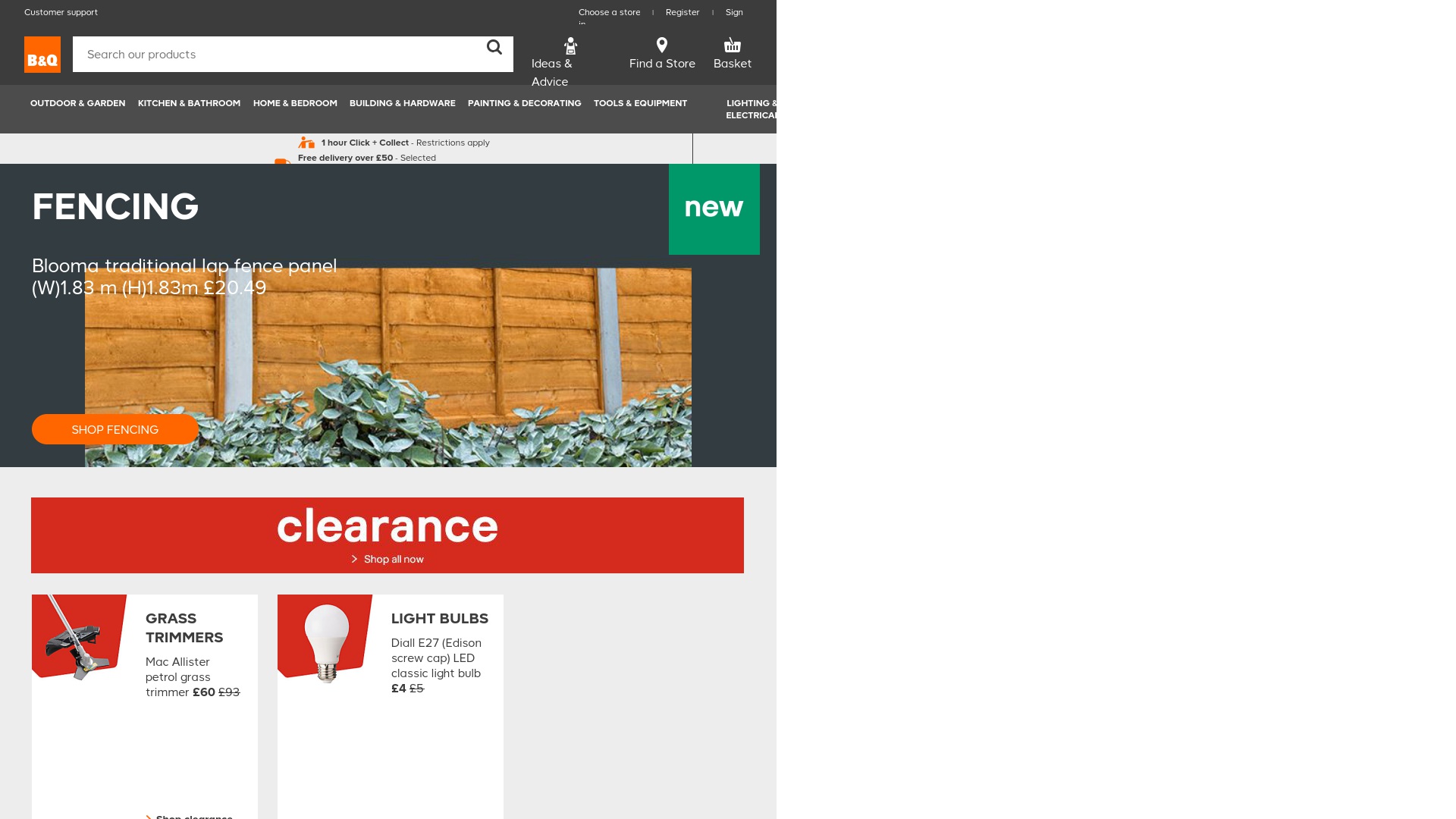Click the Grass Trimmers heading
Image resolution: width=1456 pixels, height=819 pixels.
(184, 628)
